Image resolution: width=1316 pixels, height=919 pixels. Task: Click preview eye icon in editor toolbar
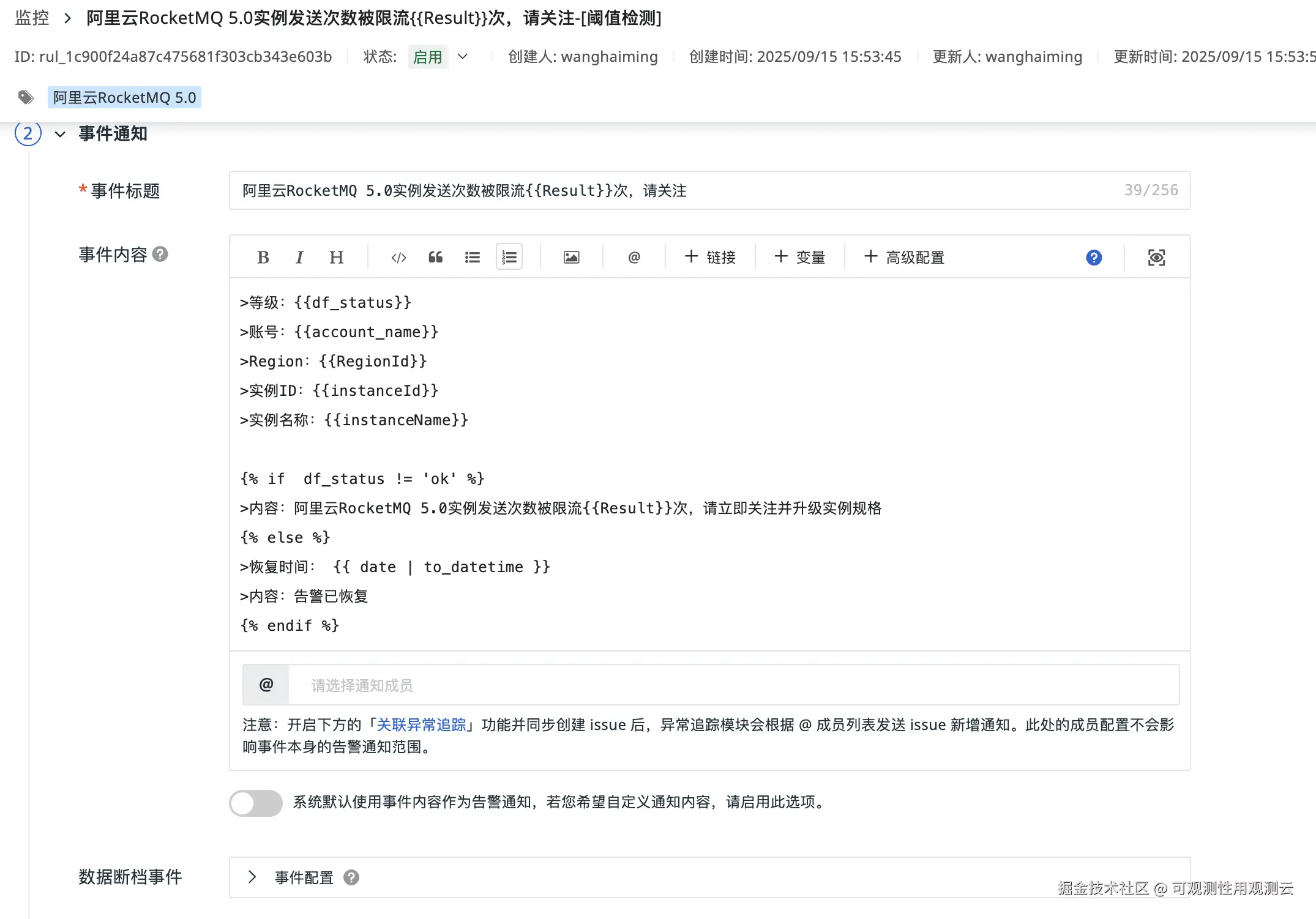point(1156,258)
